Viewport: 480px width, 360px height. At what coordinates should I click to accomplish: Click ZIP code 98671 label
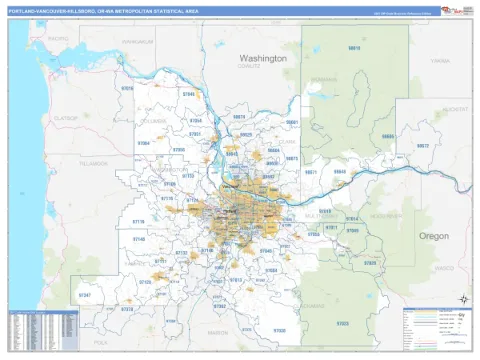click(x=311, y=172)
